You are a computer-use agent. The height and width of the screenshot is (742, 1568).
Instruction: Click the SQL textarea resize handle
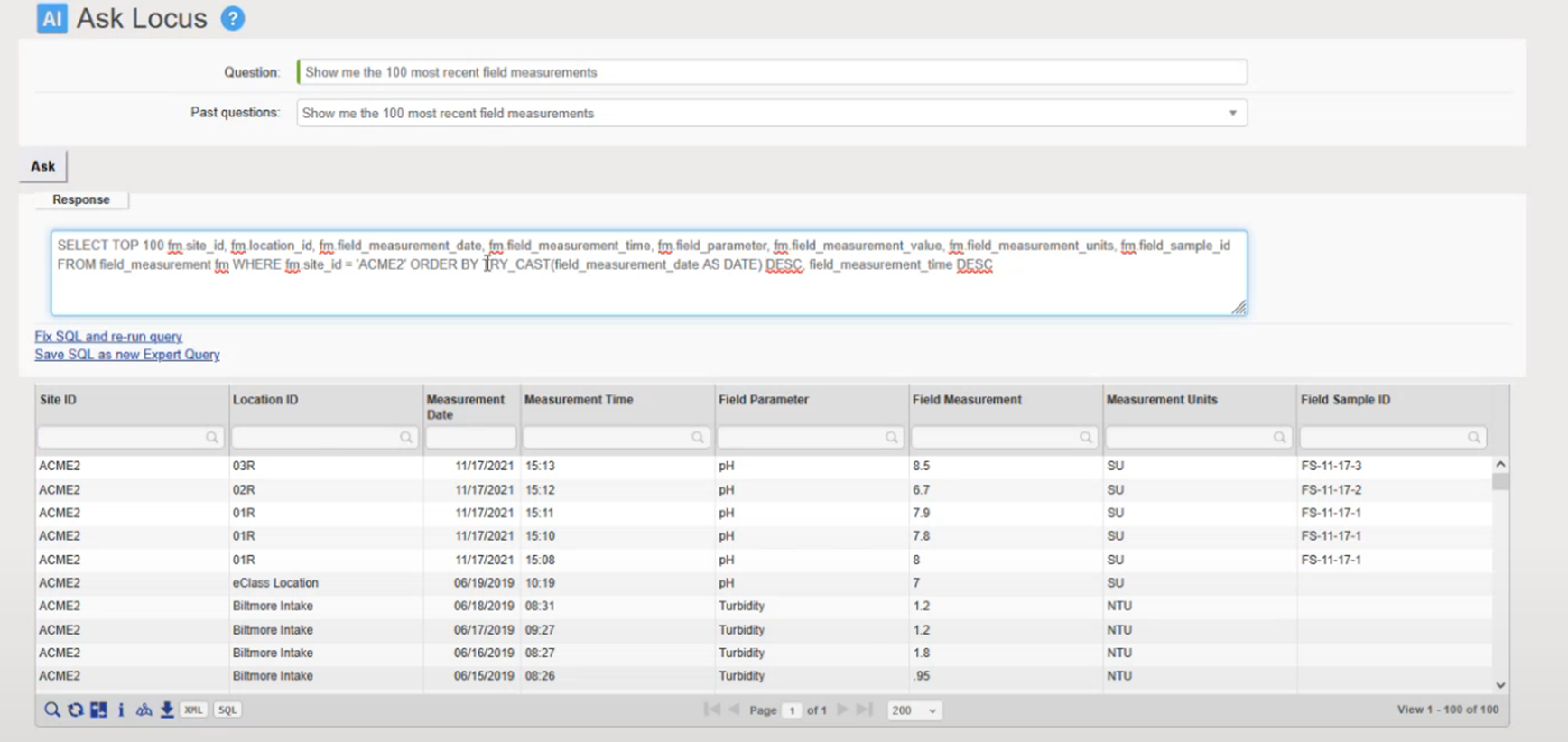click(1239, 307)
